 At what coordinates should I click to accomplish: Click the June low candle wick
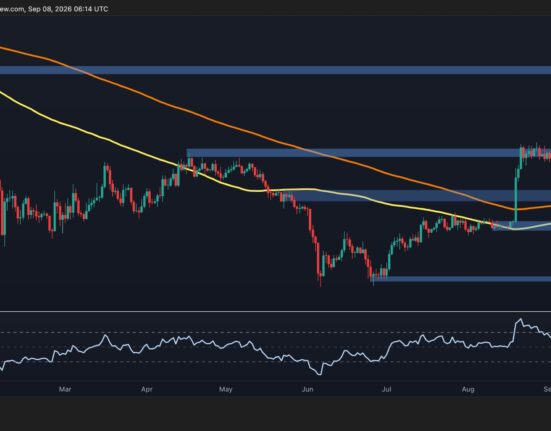coord(320,281)
